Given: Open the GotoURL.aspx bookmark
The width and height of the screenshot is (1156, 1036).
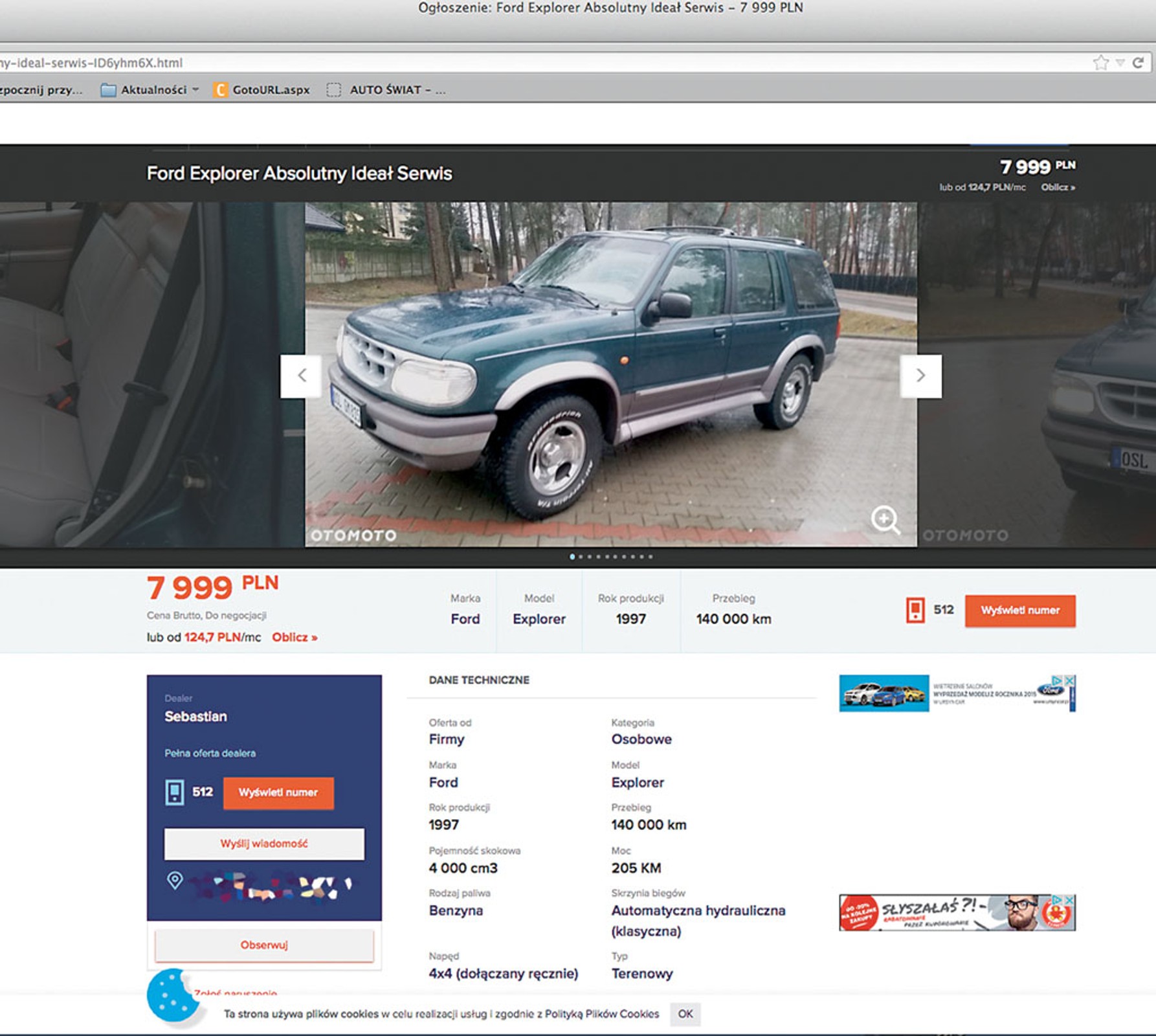Looking at the screenshot, I should (x=262, y=90).
